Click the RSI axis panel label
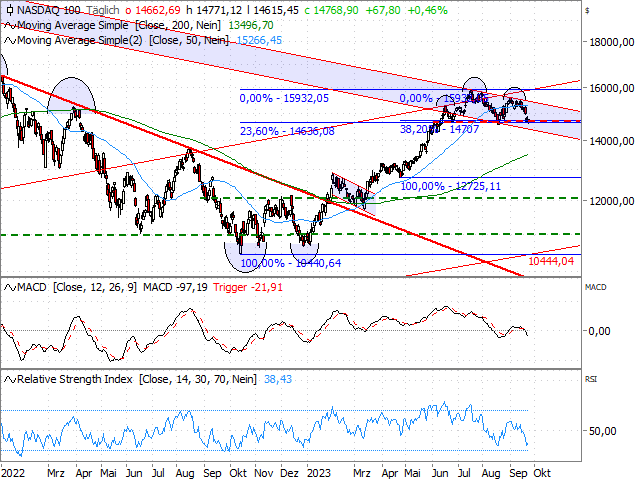 click(591, 379)
